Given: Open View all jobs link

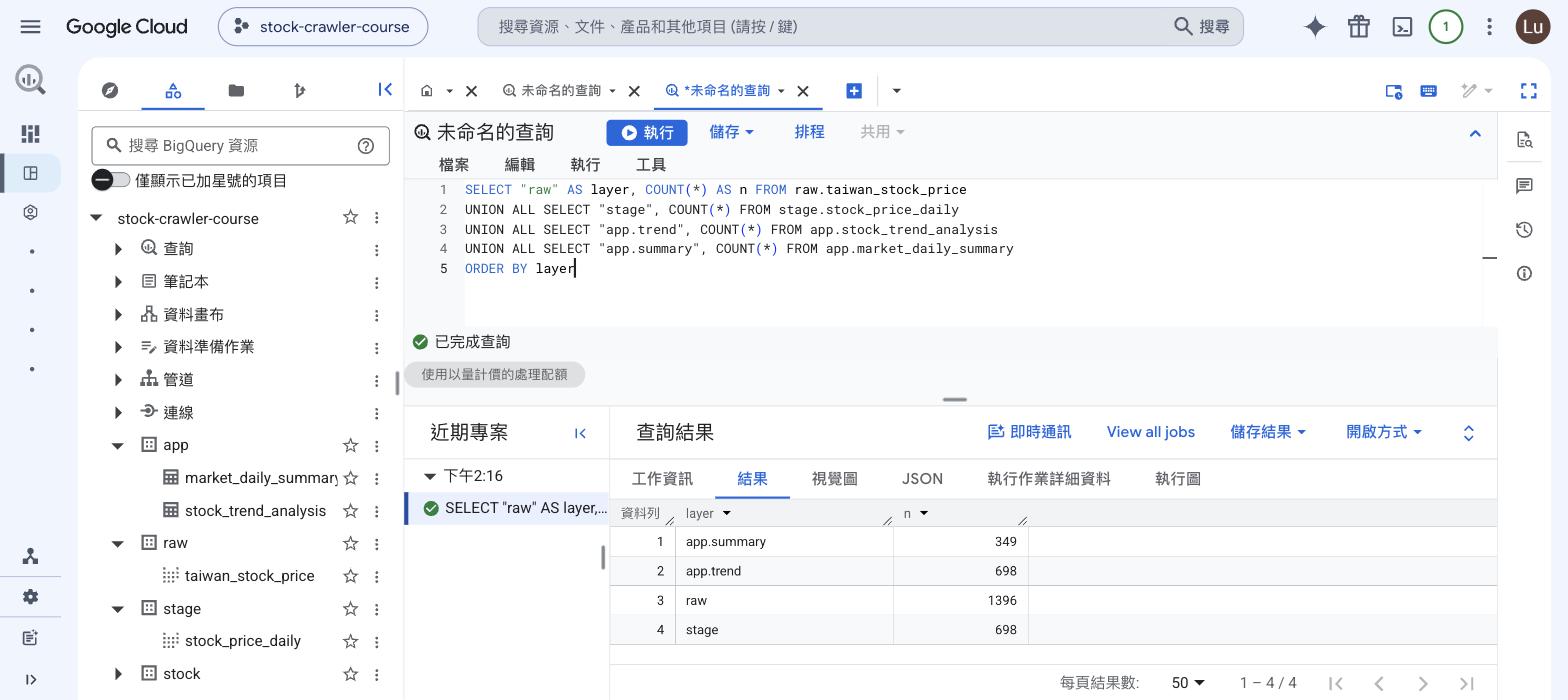Looking at the screenshot, I should tap(1150, 432).
